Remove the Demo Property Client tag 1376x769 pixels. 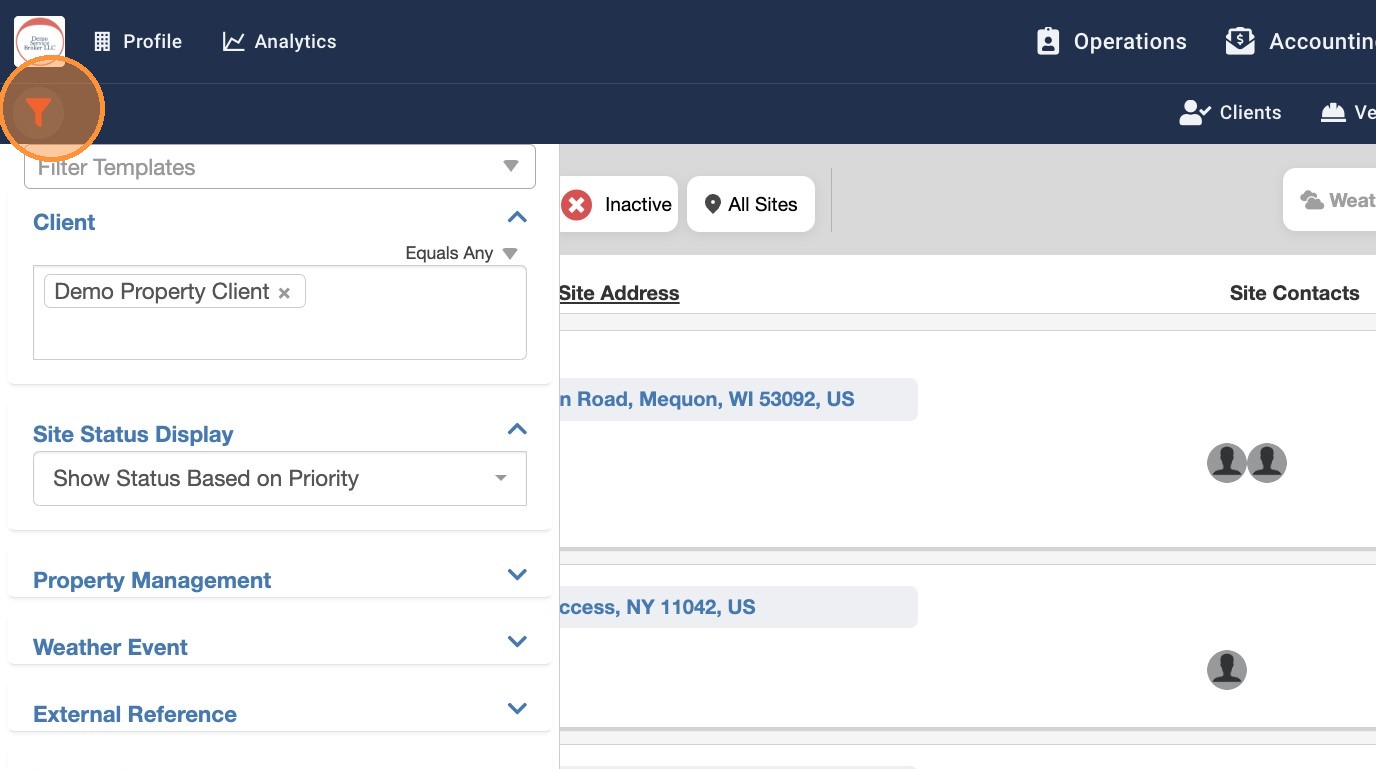pyautogui.click(x=284, y=293)
